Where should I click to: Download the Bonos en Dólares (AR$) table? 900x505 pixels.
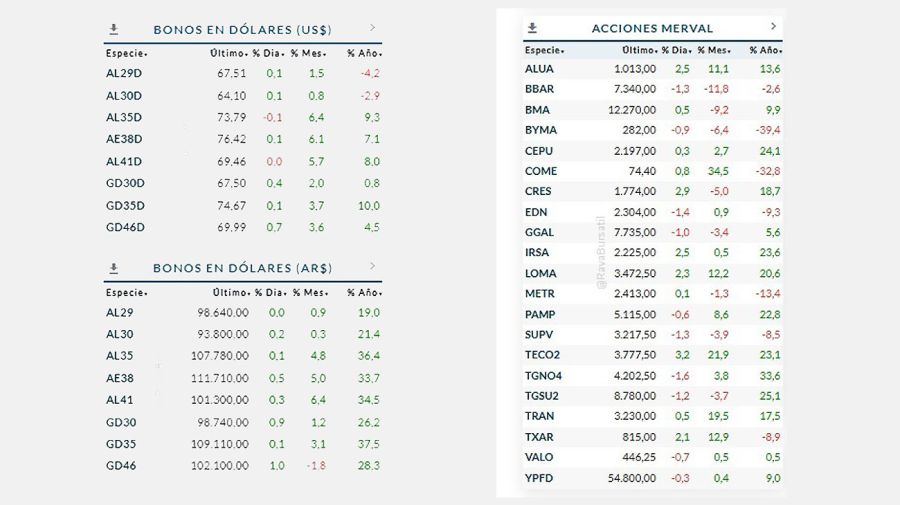coord(114,268)
